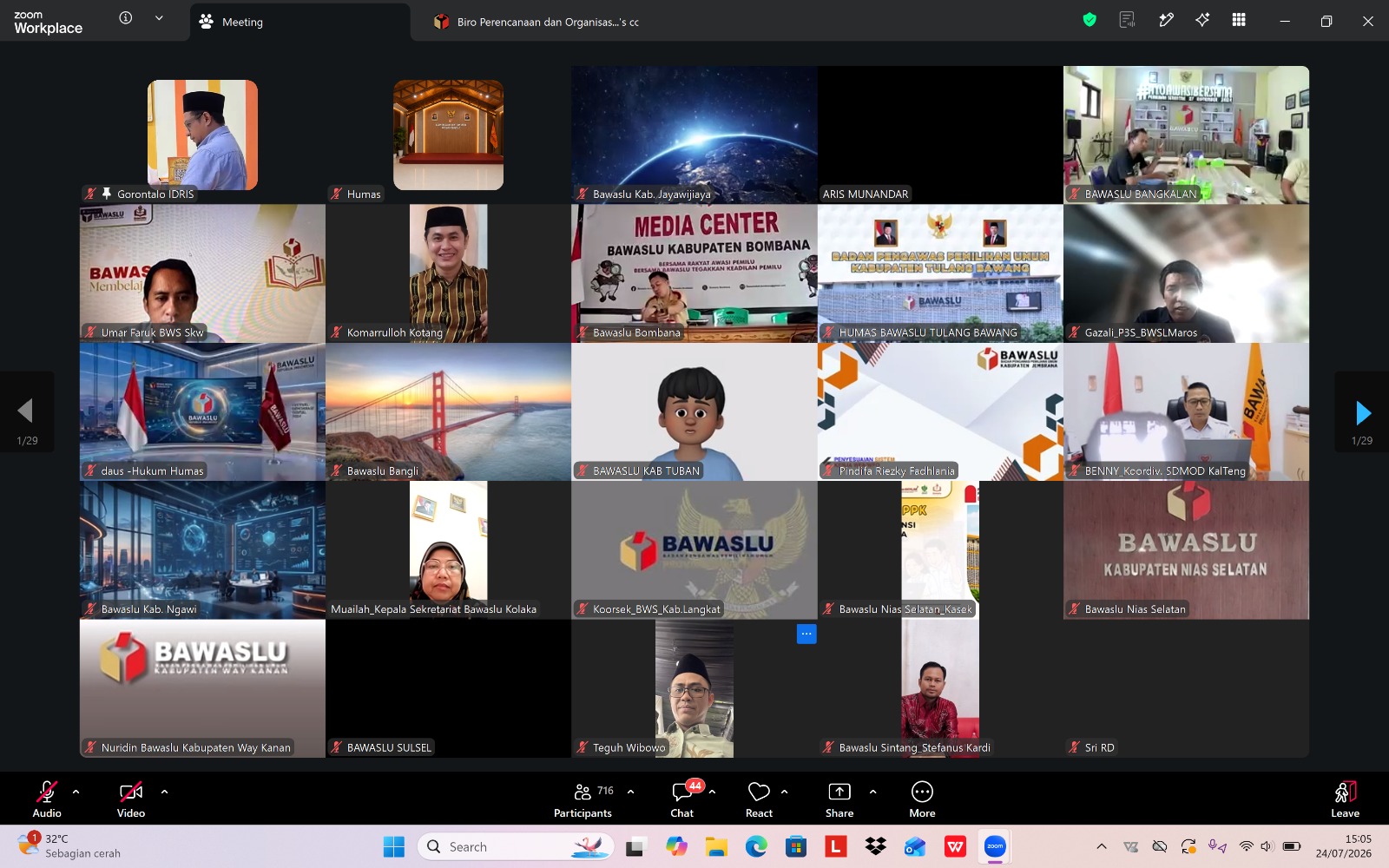This screenshot has width=1389, height=868.
Task: Open the Participants panel icon
Action: click(583, 792)
